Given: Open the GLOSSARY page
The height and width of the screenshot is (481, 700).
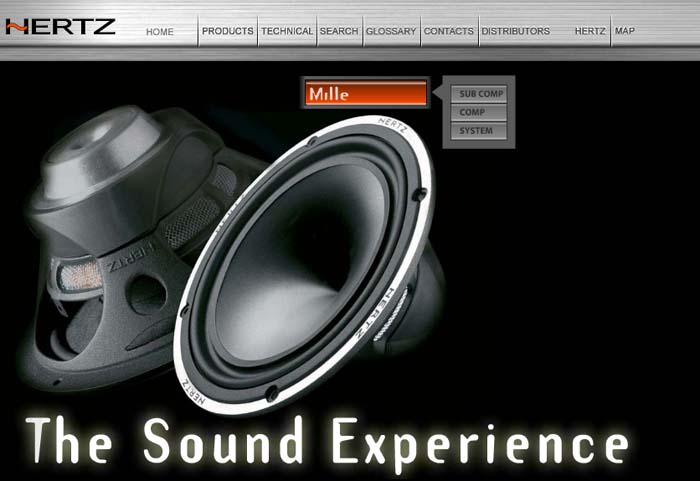Looking at the screenshot, I should tap(391, 31).
